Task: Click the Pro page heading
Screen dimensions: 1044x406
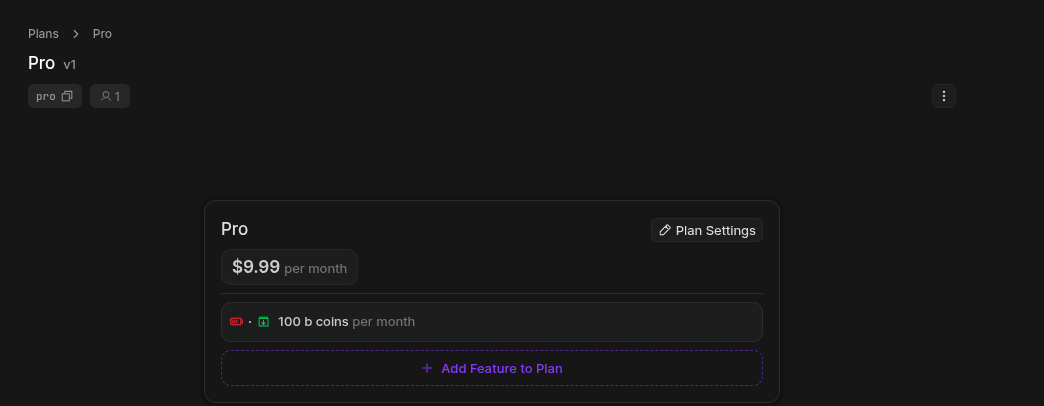Action: pos(41,63)
